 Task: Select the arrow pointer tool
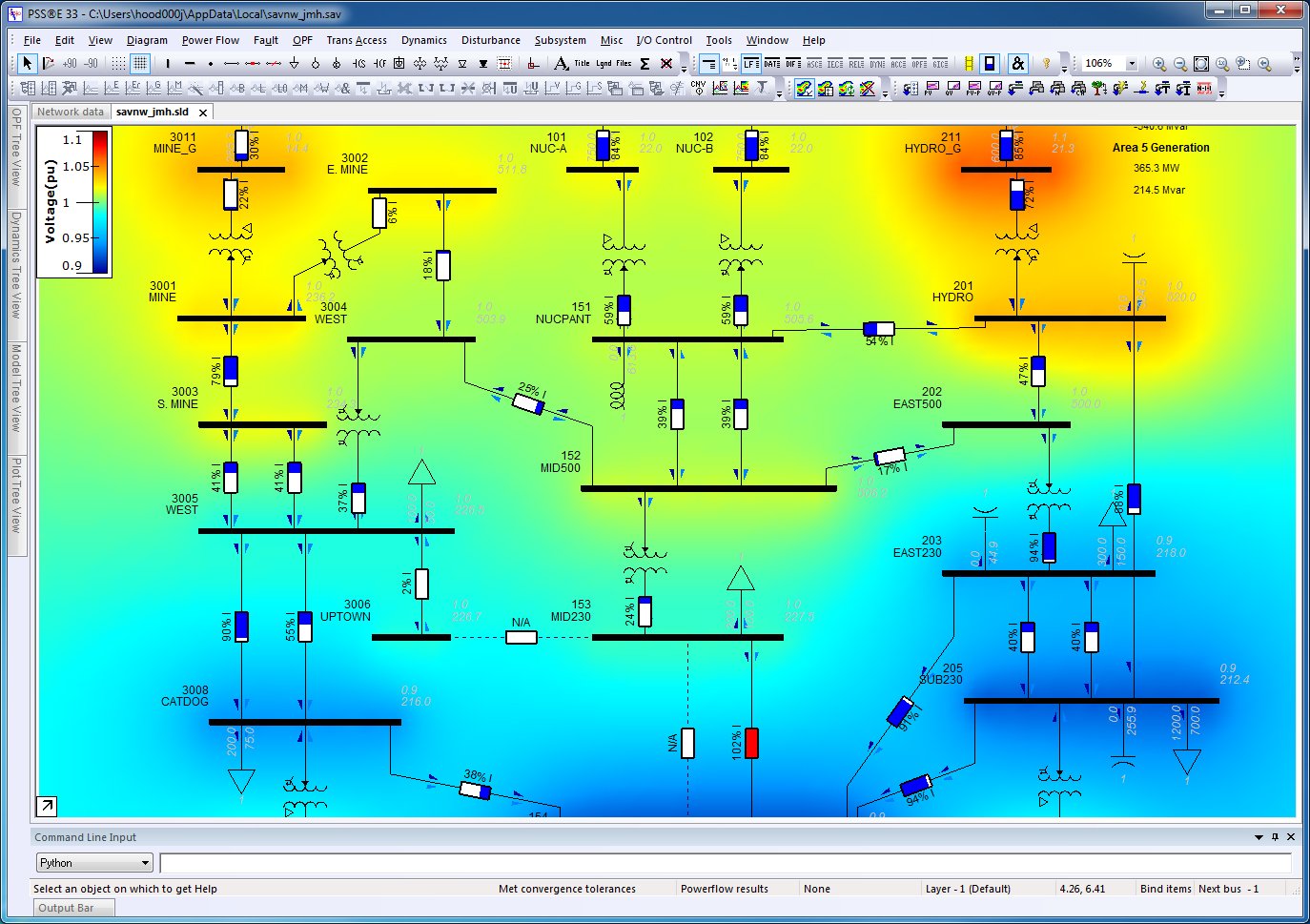tap(28, 64)
